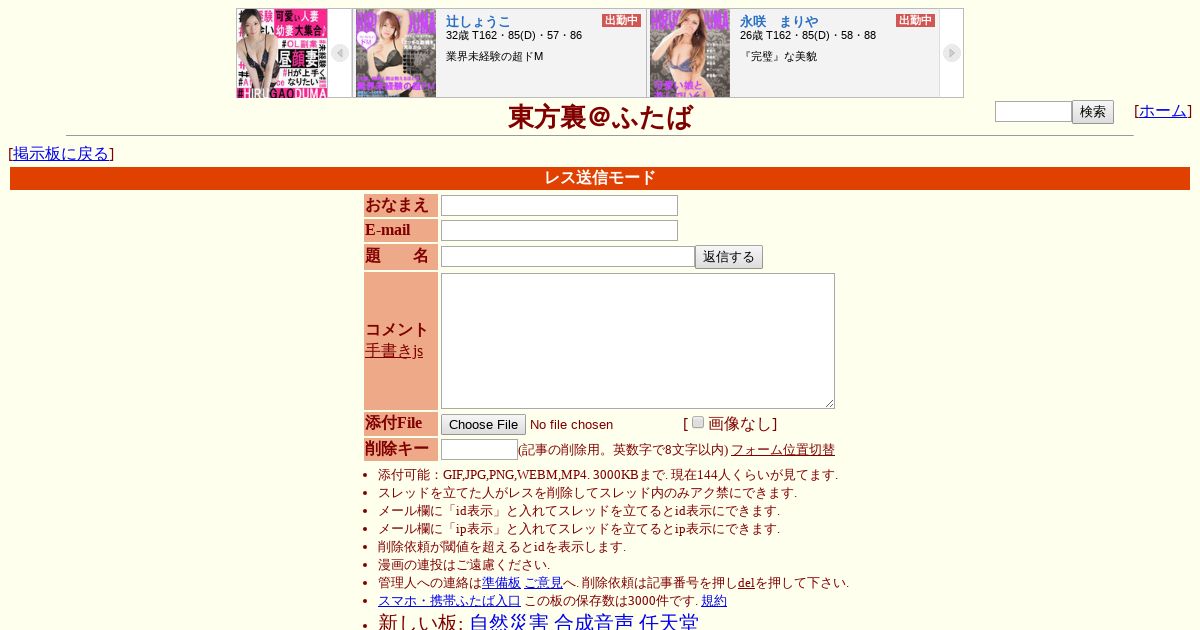Click the 辻しょうこ name link

tap(478, 21)
